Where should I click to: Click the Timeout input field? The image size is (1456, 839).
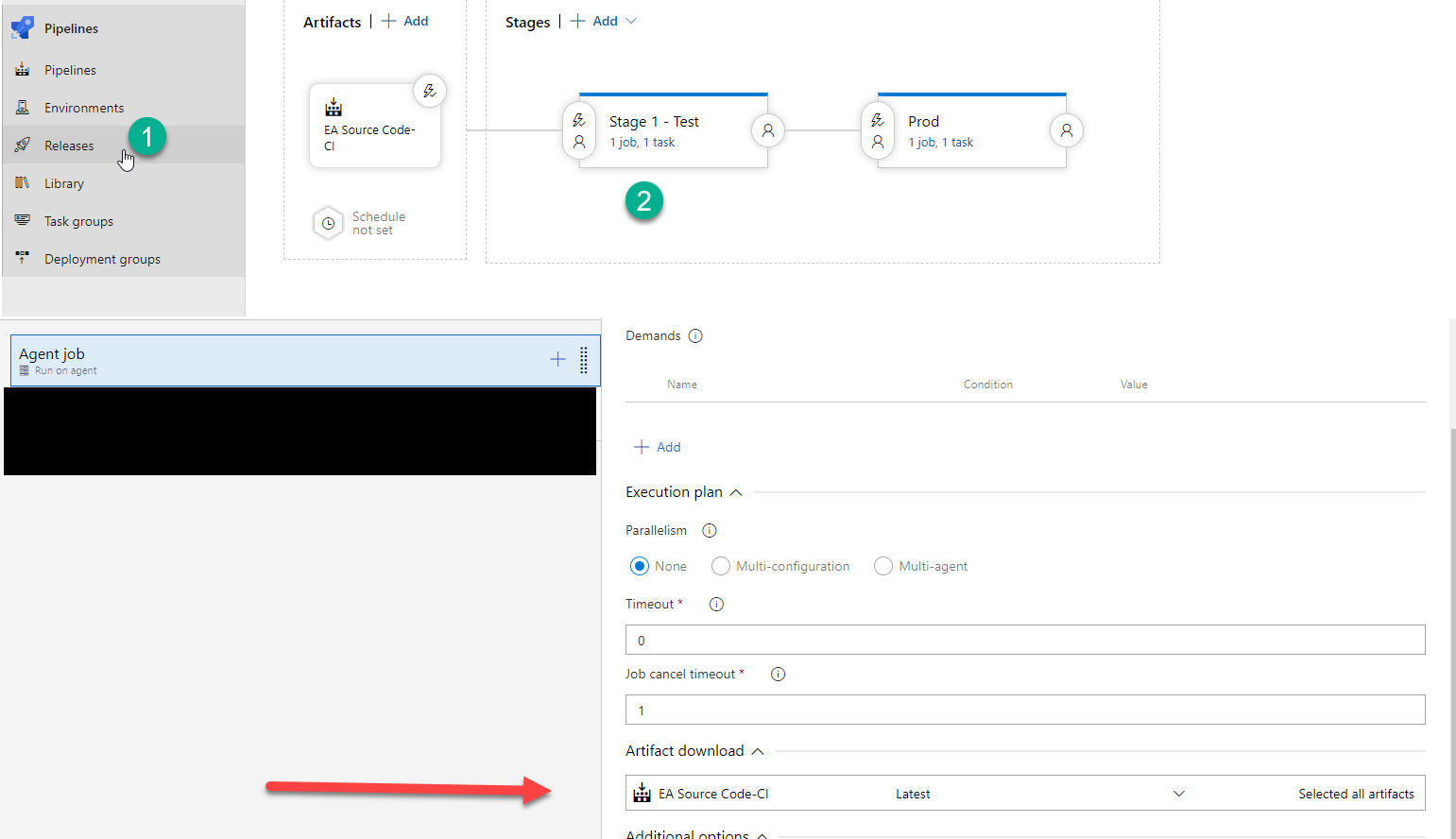point(1025,640)
